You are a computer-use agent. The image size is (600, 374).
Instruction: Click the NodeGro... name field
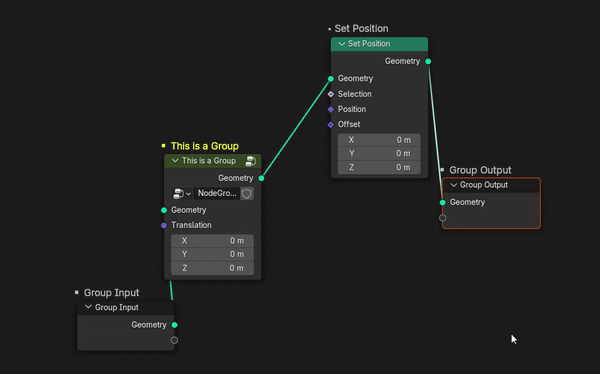[x=217, y=194]
